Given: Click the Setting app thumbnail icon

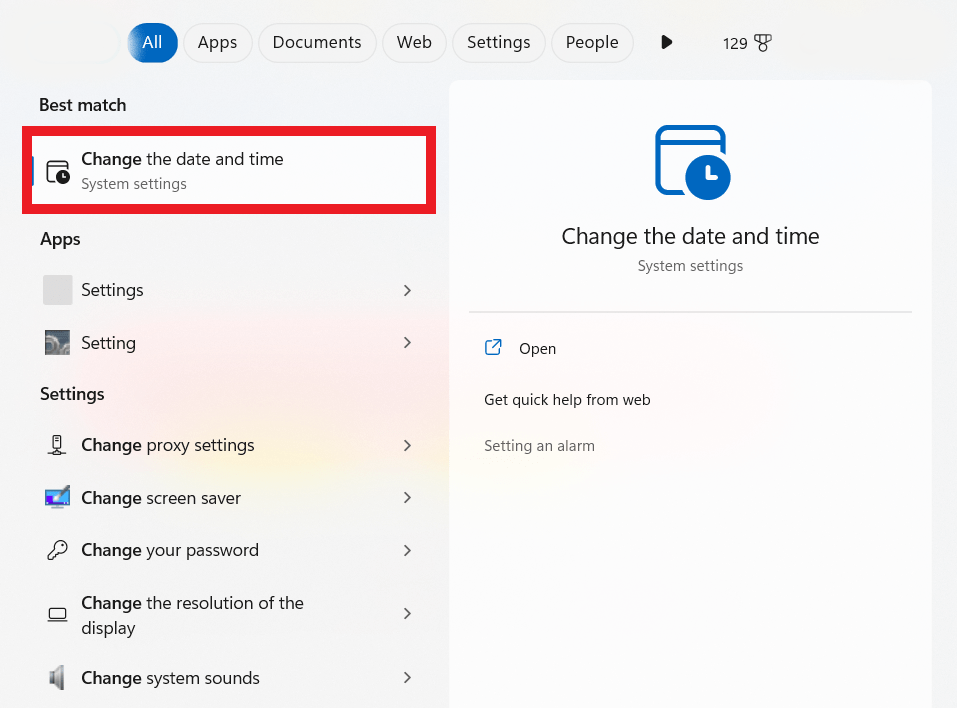Looking at the screenshot, I should 57,342.
